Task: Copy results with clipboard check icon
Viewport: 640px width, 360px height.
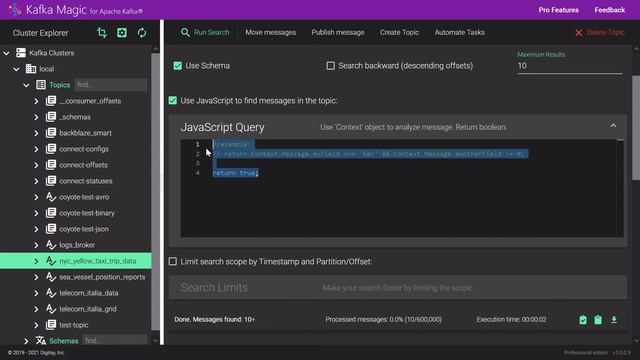Action: click(x=583, y=320)
